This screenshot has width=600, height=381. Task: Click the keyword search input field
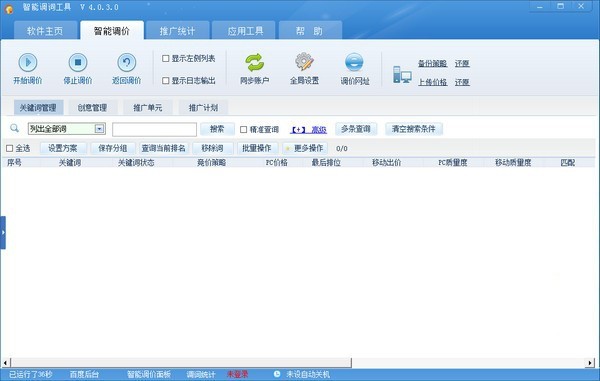tap(155, 129)
